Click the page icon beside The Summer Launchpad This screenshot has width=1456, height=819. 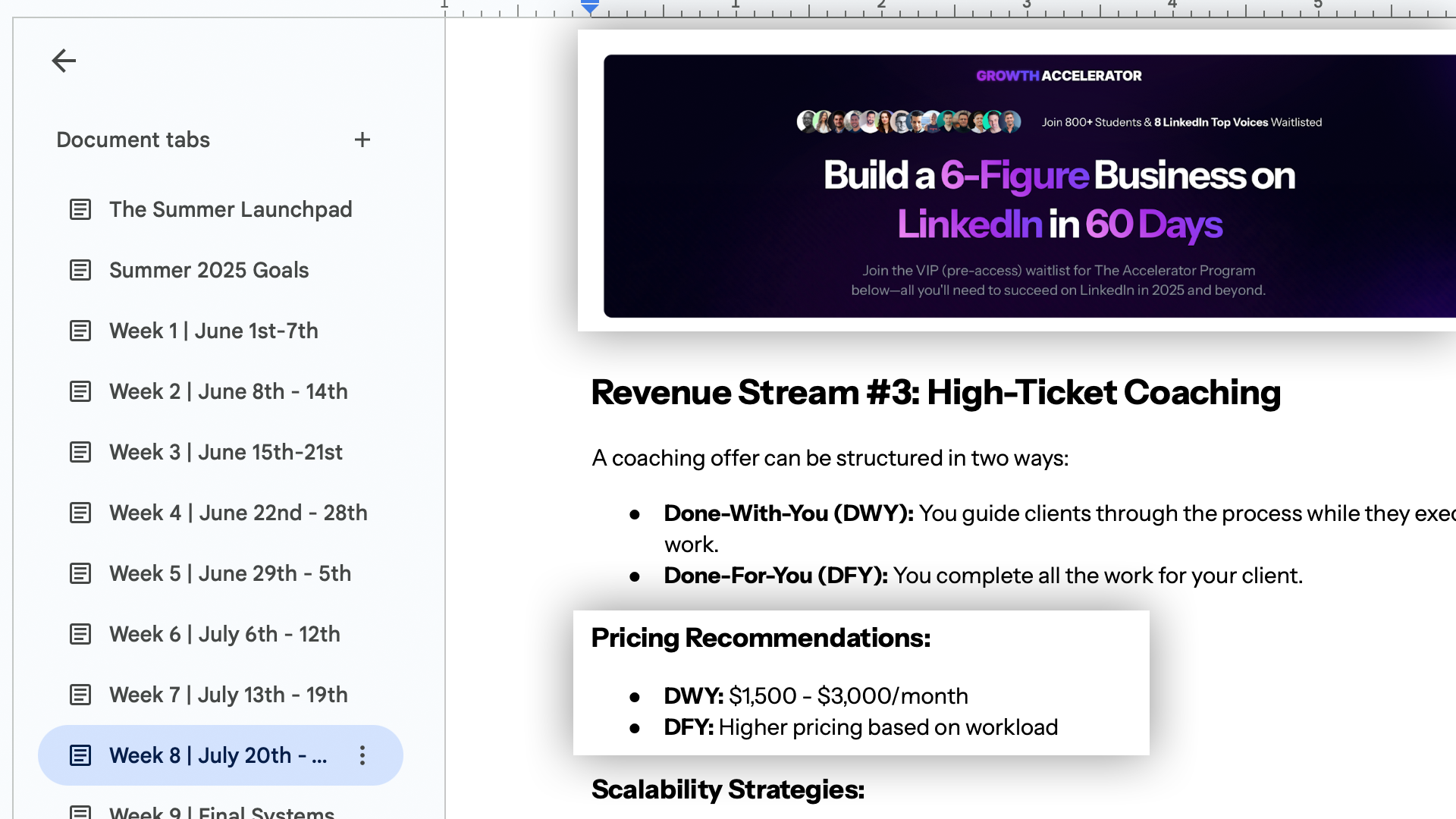pos(80,209)
